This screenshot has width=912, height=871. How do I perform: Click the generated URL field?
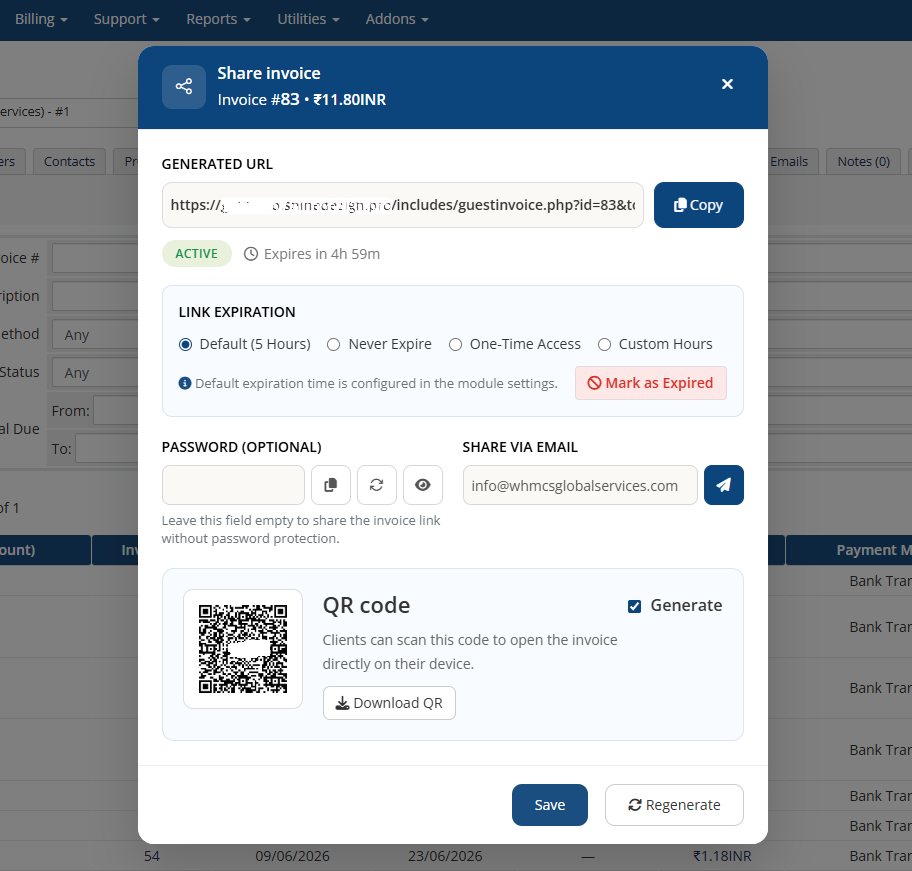pyautogui.click(x=402, y=205)
